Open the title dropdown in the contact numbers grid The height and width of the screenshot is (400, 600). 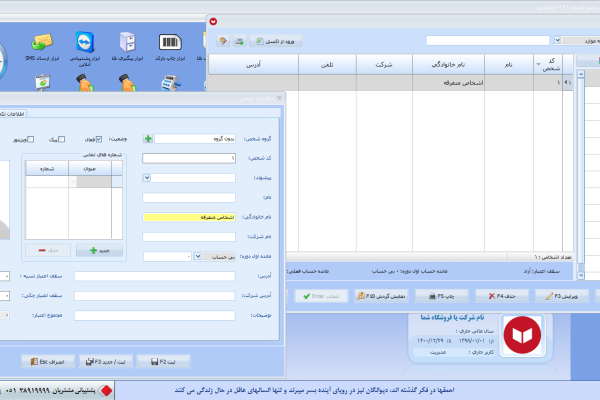tap(73, 182)
